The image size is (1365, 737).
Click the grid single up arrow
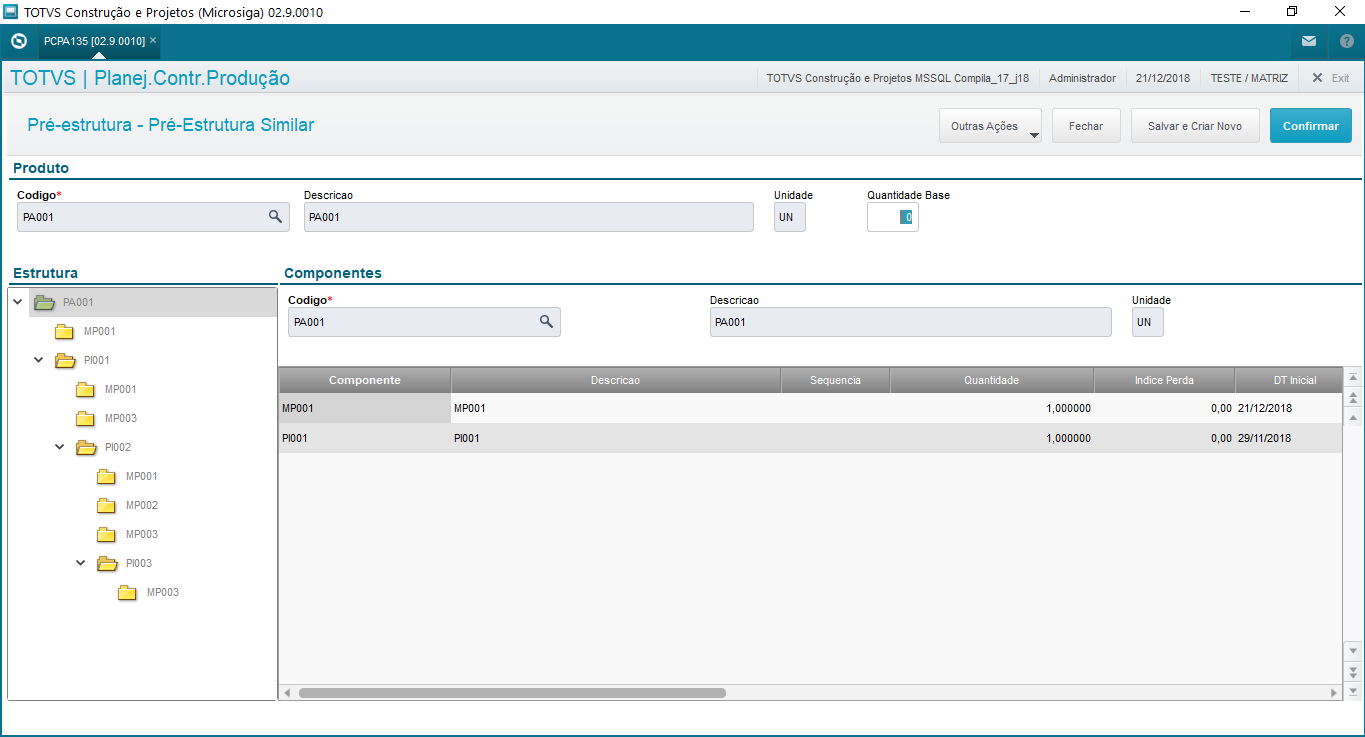(x=1354, y=416)
